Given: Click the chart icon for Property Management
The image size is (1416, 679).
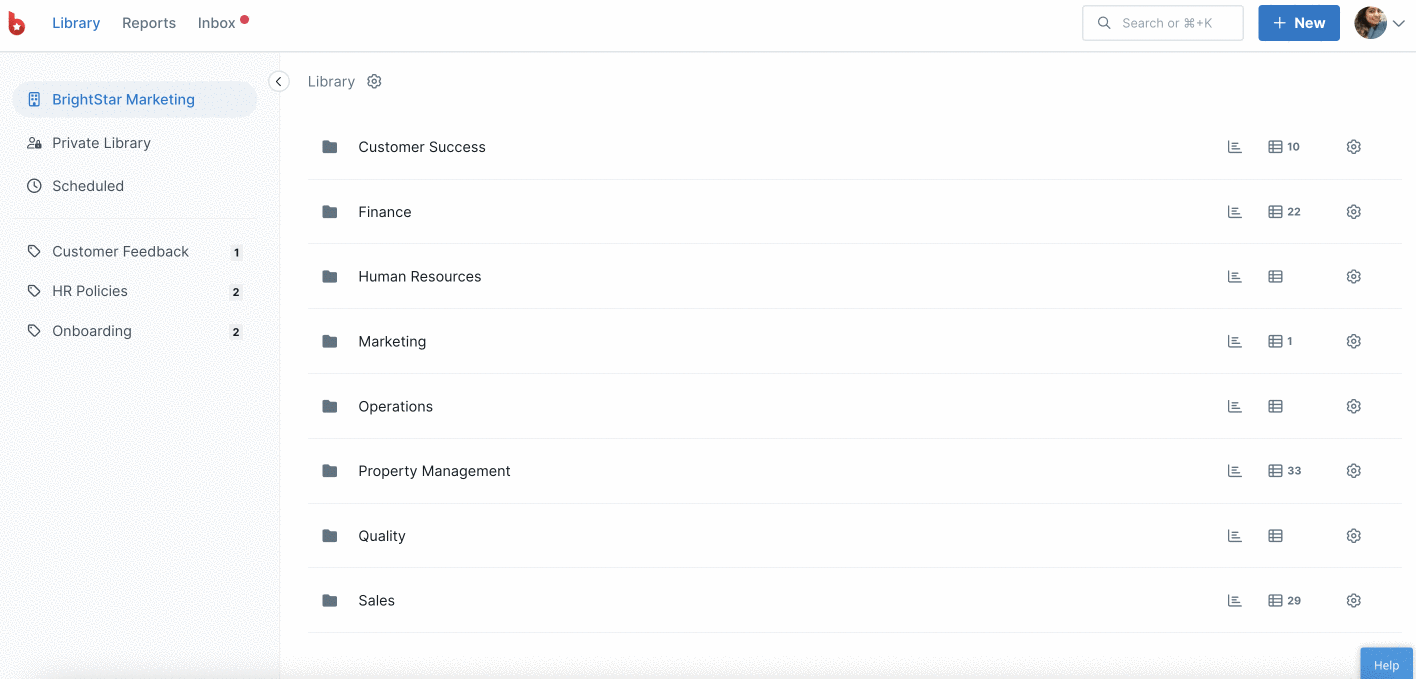Looking at the screenshot, I should click(1235, 471).
